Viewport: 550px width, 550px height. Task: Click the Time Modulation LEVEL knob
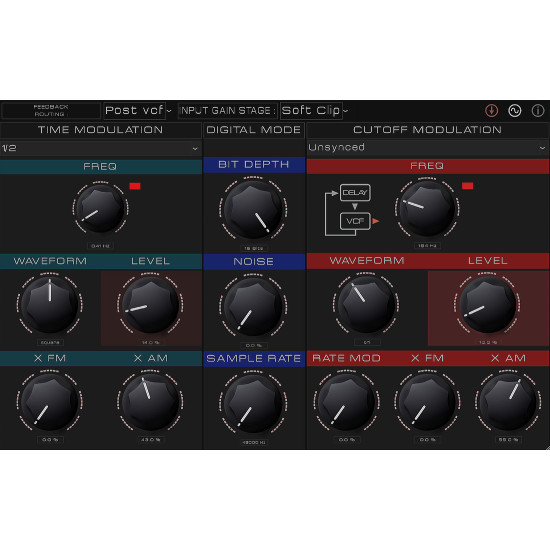click(150, 304)
